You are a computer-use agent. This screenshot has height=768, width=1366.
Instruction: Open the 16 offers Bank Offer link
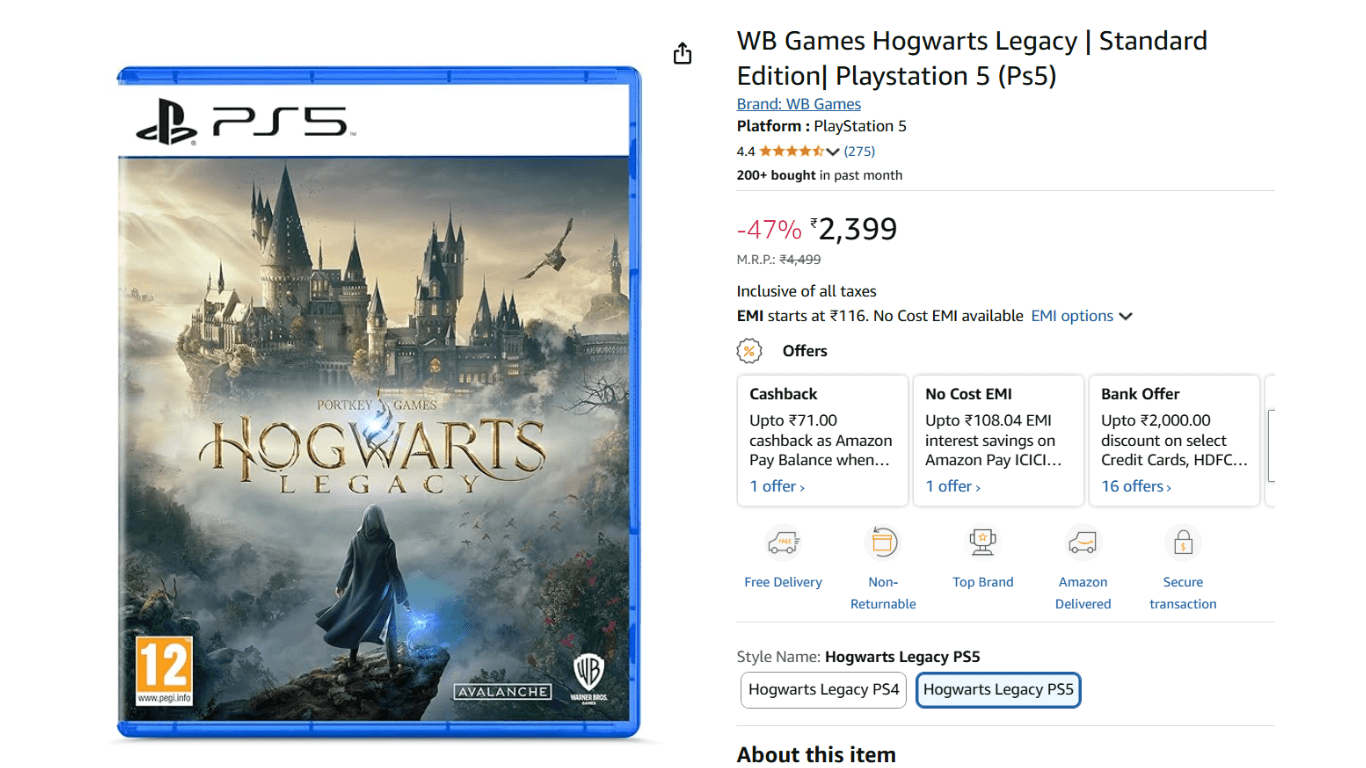coord(1136,486)
